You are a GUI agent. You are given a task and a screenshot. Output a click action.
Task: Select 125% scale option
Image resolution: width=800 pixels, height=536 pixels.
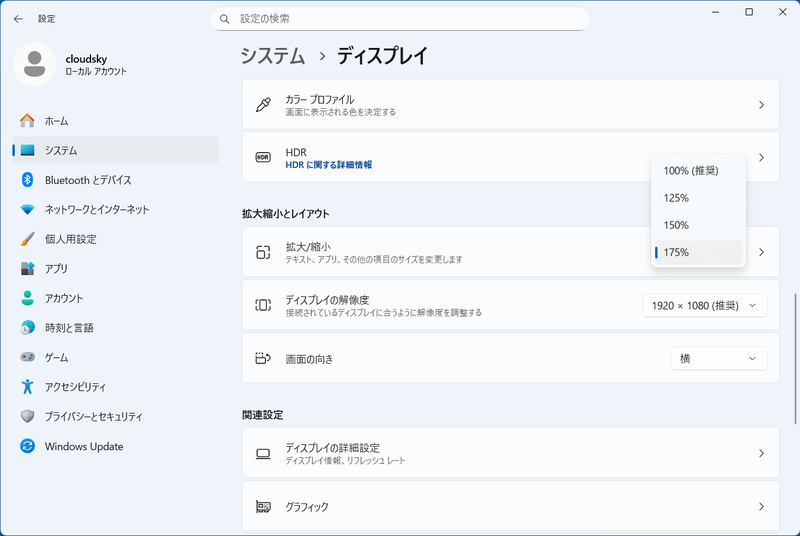698,198
